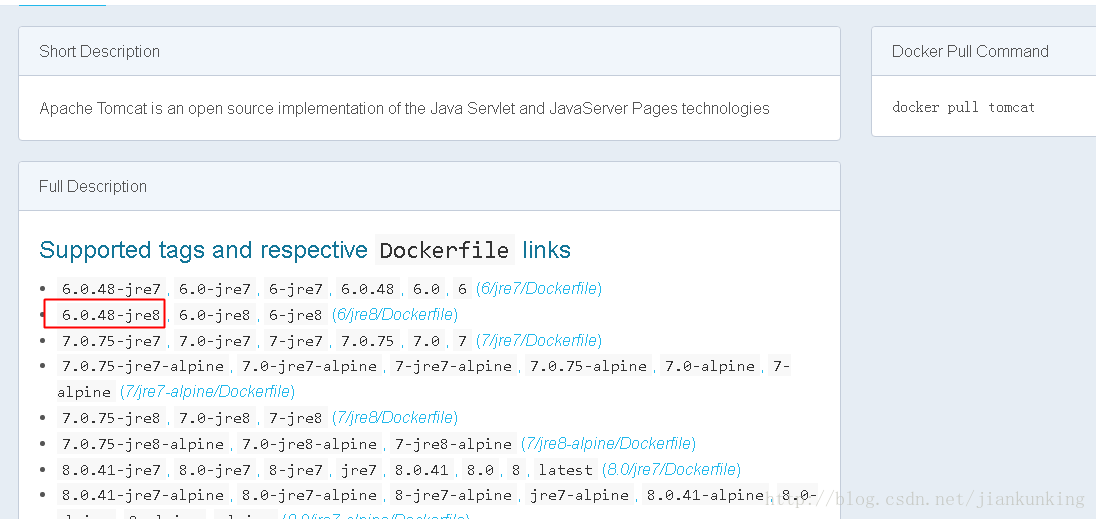
Task: Select the 8.0-jre7-alpine tag
Action: pyautogui.click(x=310, y=495)
